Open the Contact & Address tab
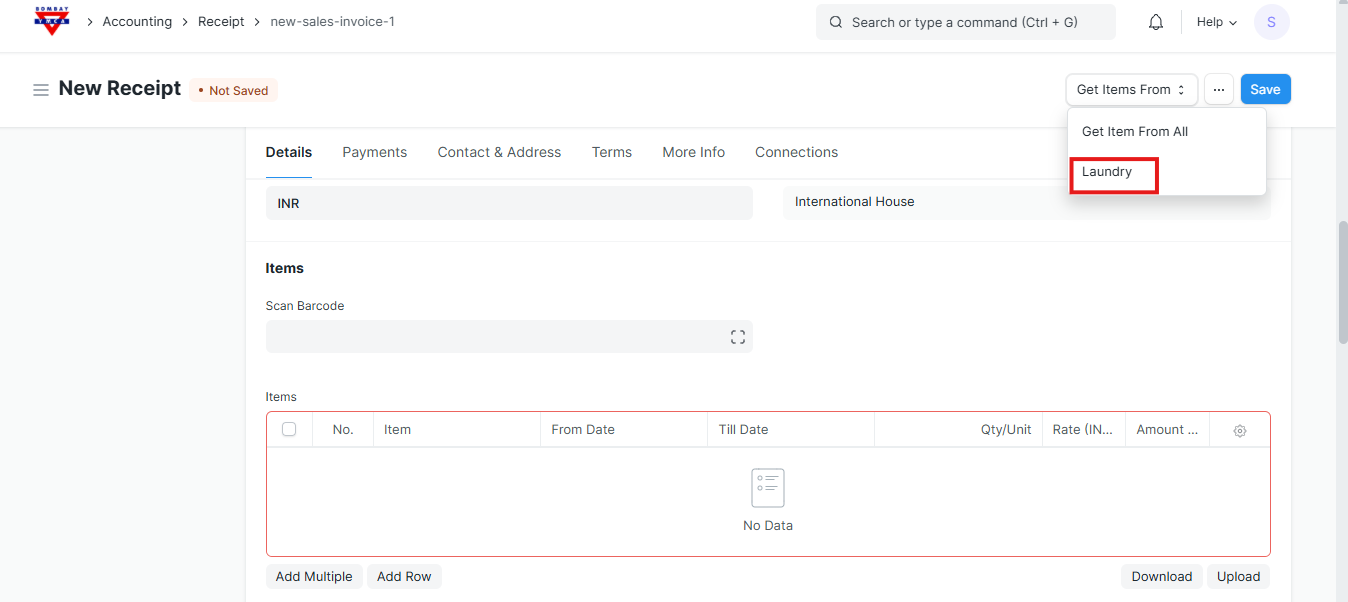This screenshot has height=602, width=1348. point(499,152)
